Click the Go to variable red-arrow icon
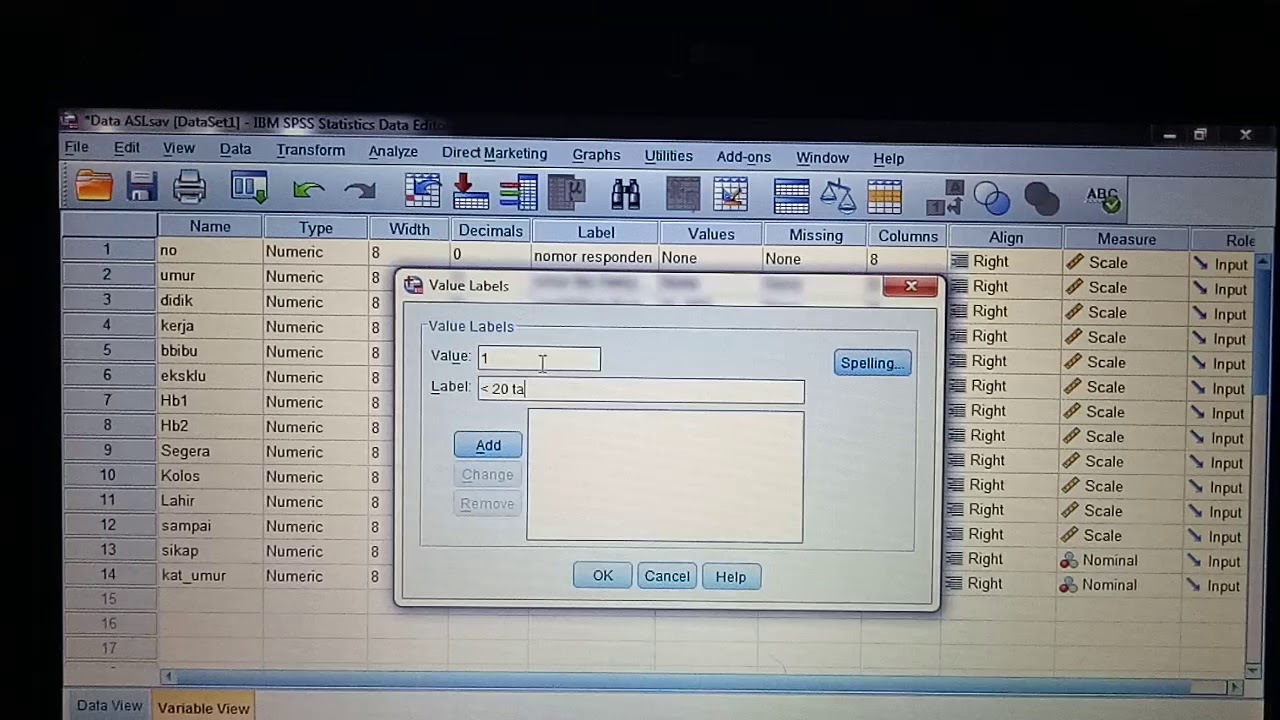The height and width of the screenshot is (720, 1280). tap(470, 192)
